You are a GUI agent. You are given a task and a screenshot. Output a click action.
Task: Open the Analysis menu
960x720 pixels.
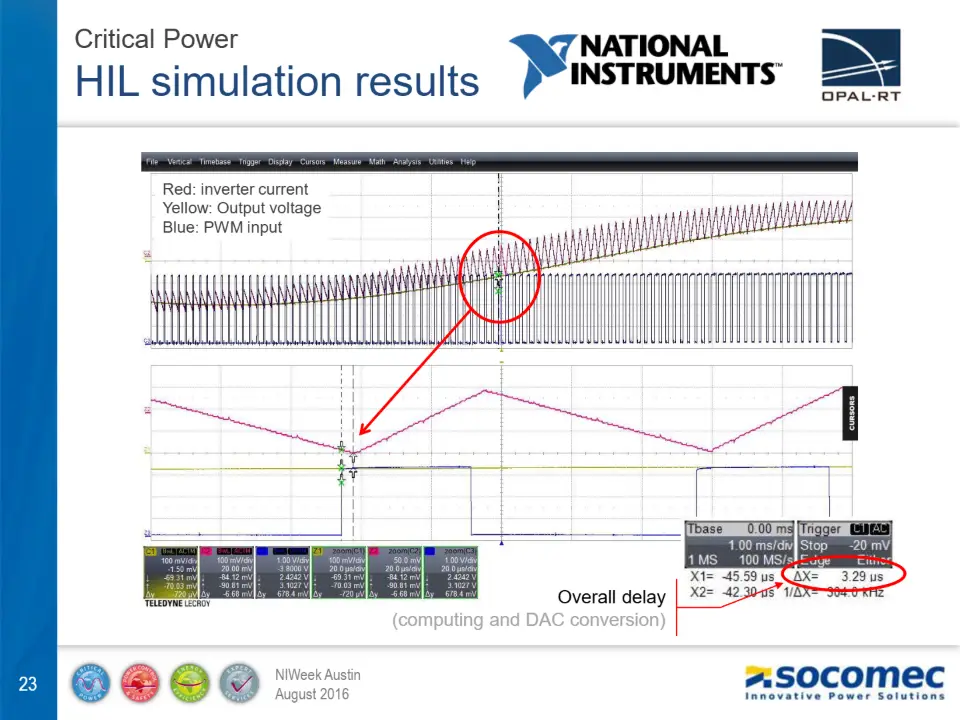coord(407,162)
